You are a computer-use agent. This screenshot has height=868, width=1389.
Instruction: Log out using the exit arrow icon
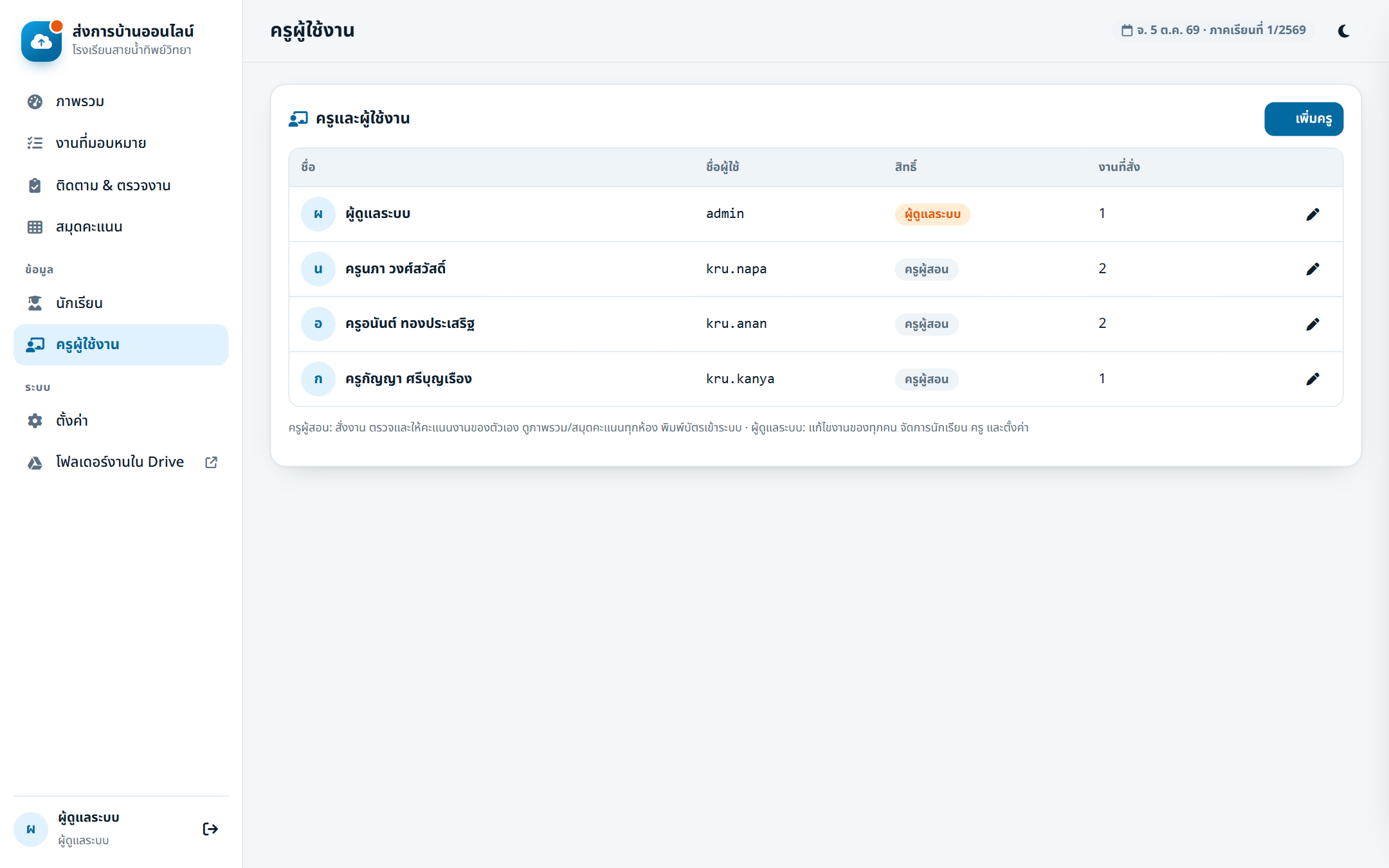(210, 829)
